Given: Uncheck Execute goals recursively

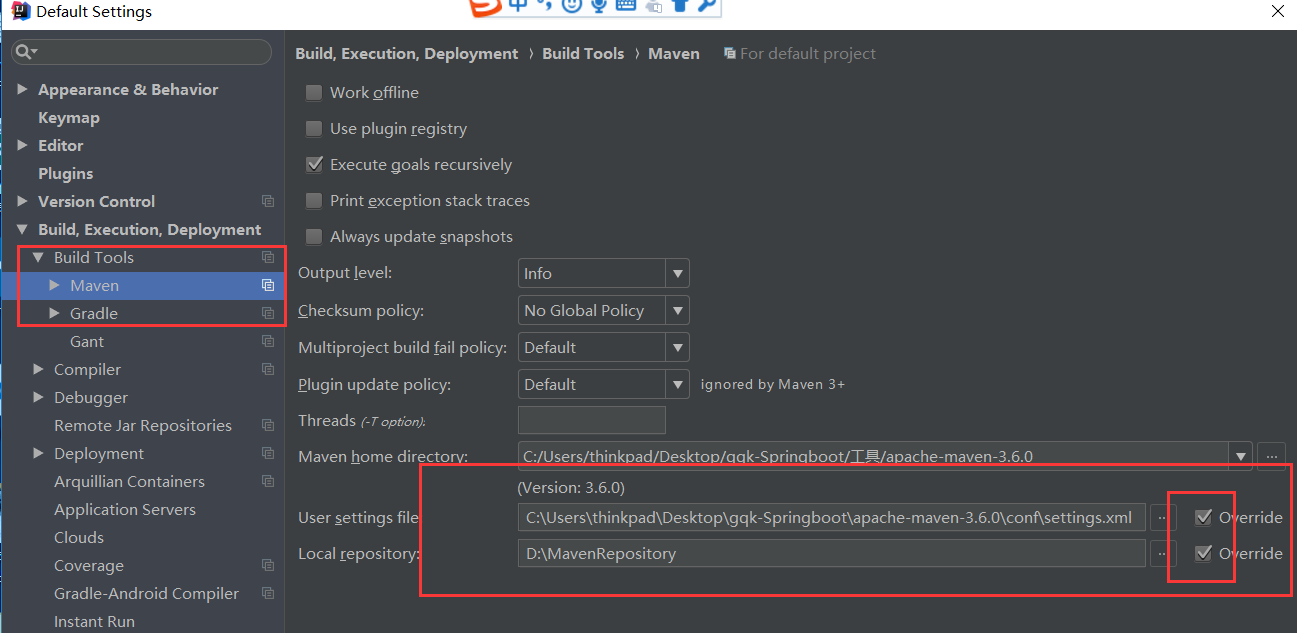Looking at the screenshot, I should point(314,165).
